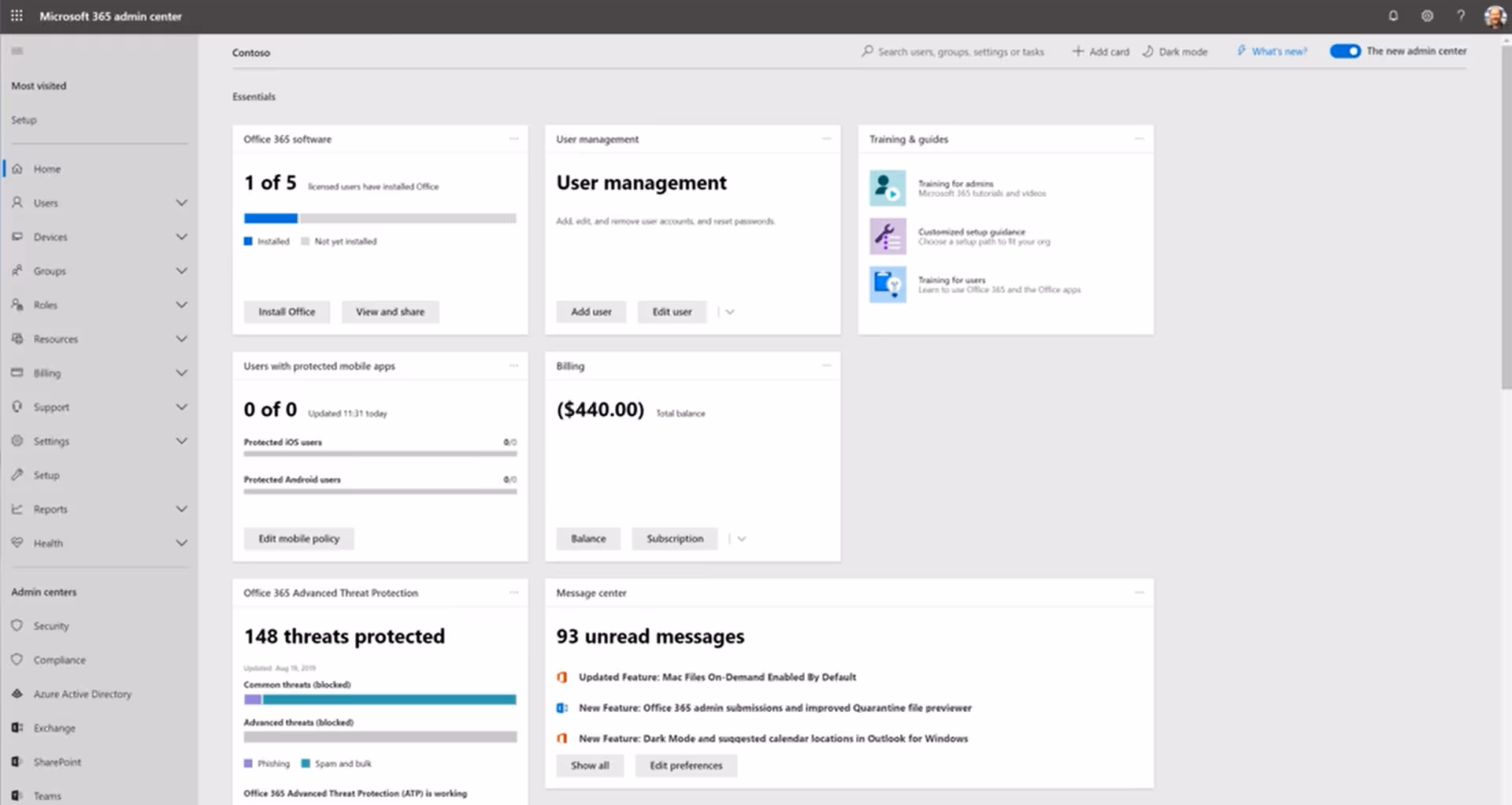Viewport: 1512px width, 805px height.
Task: Click the Exchange admin center icon
Action: pyautogui.click(x=17, y=728)
